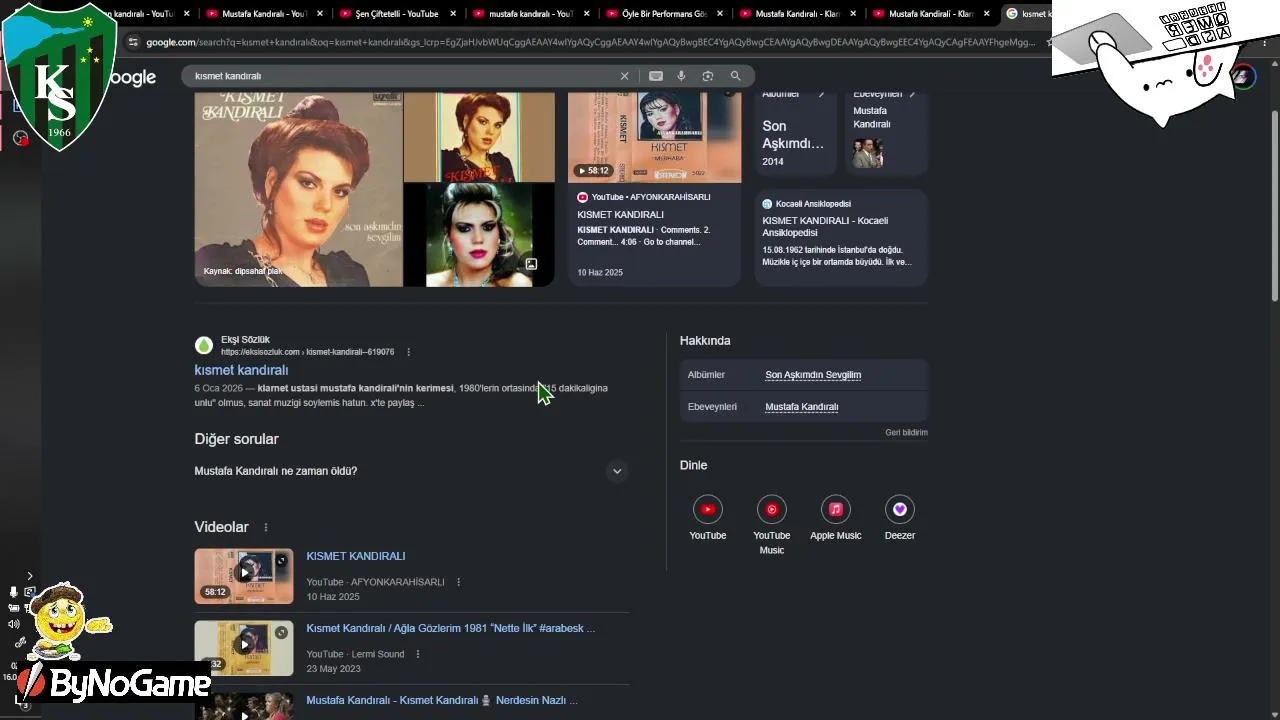Image resolution: width=1280 pixels, height=720 pixels.
Task: Open more options for the Ekşi Sözlük result
Action: pyautogui.click(x=409, y=352)
